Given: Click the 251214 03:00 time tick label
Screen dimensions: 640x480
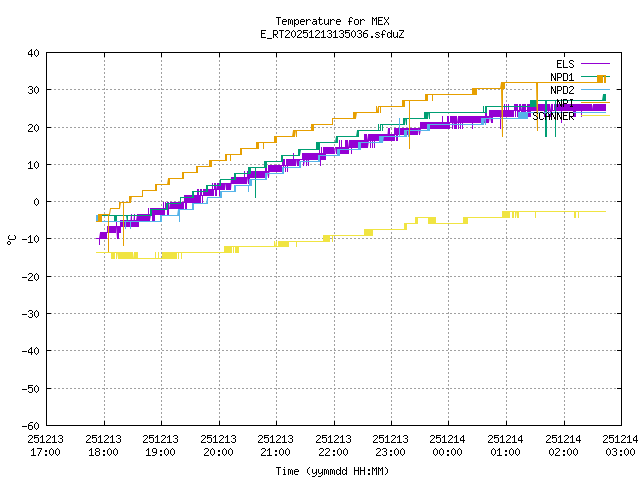Looking at the screenshot, I should pos(620,445).
